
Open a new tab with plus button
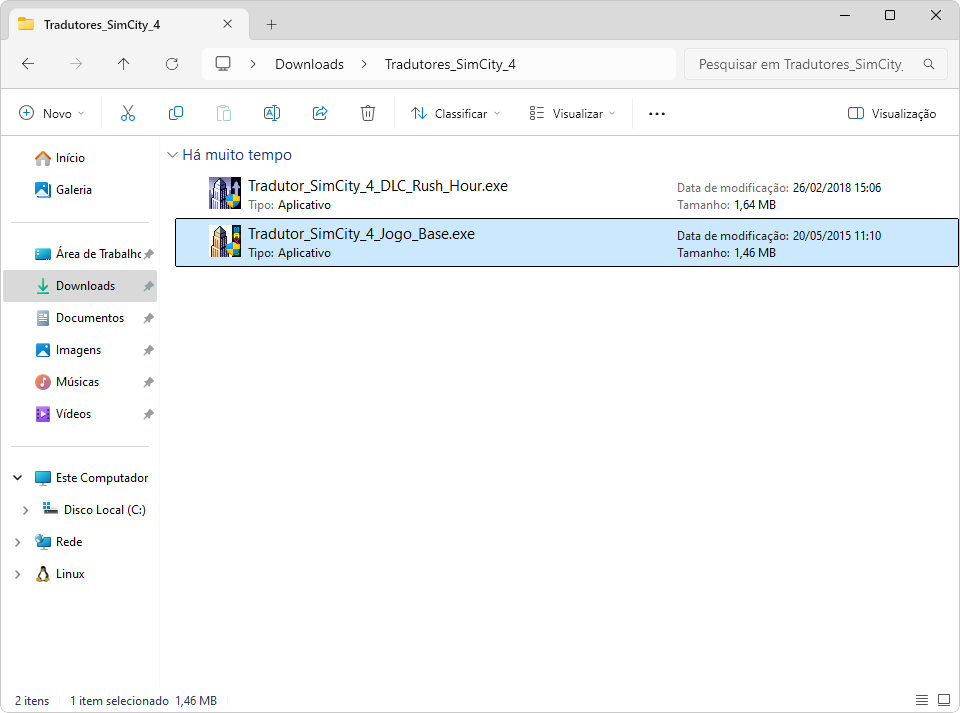[272, 24]
